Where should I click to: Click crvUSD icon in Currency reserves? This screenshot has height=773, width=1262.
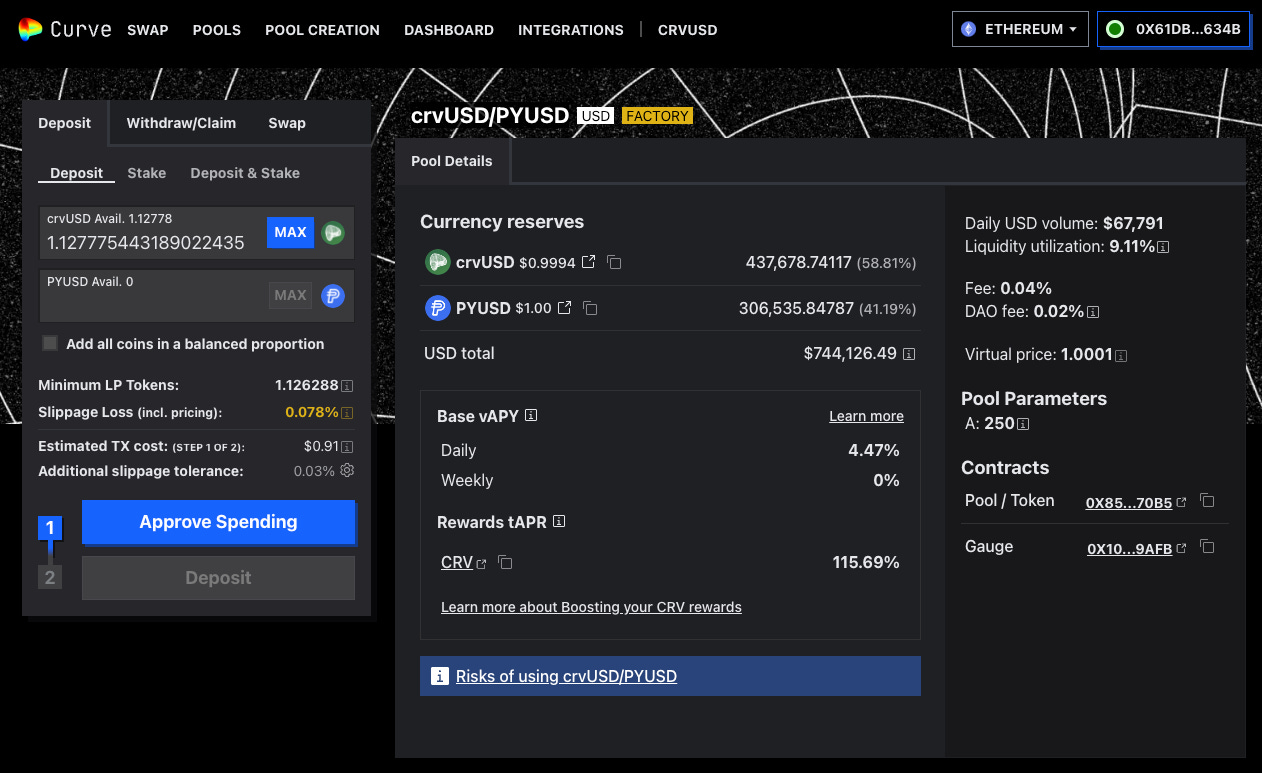tap(437, 262)
